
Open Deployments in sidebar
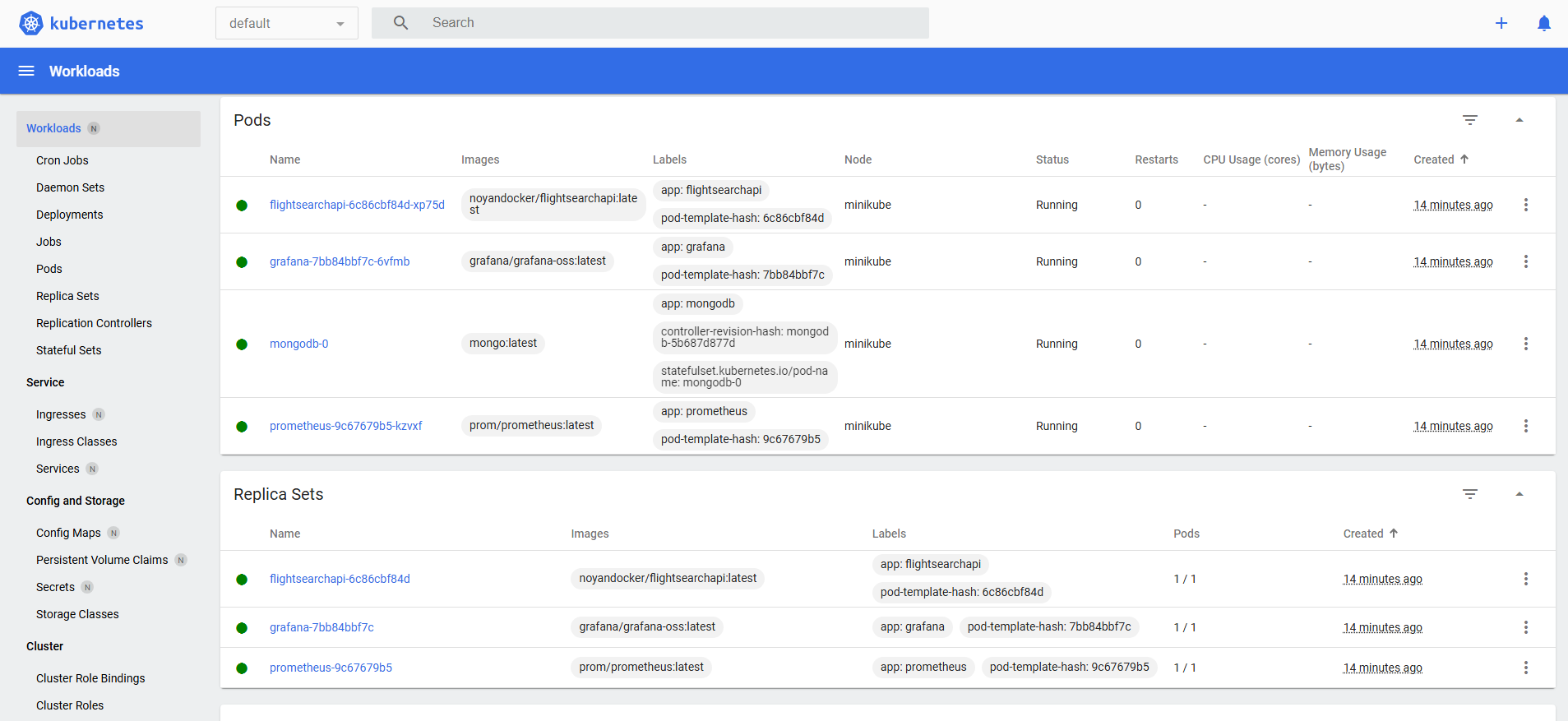(x=70, y=215)
